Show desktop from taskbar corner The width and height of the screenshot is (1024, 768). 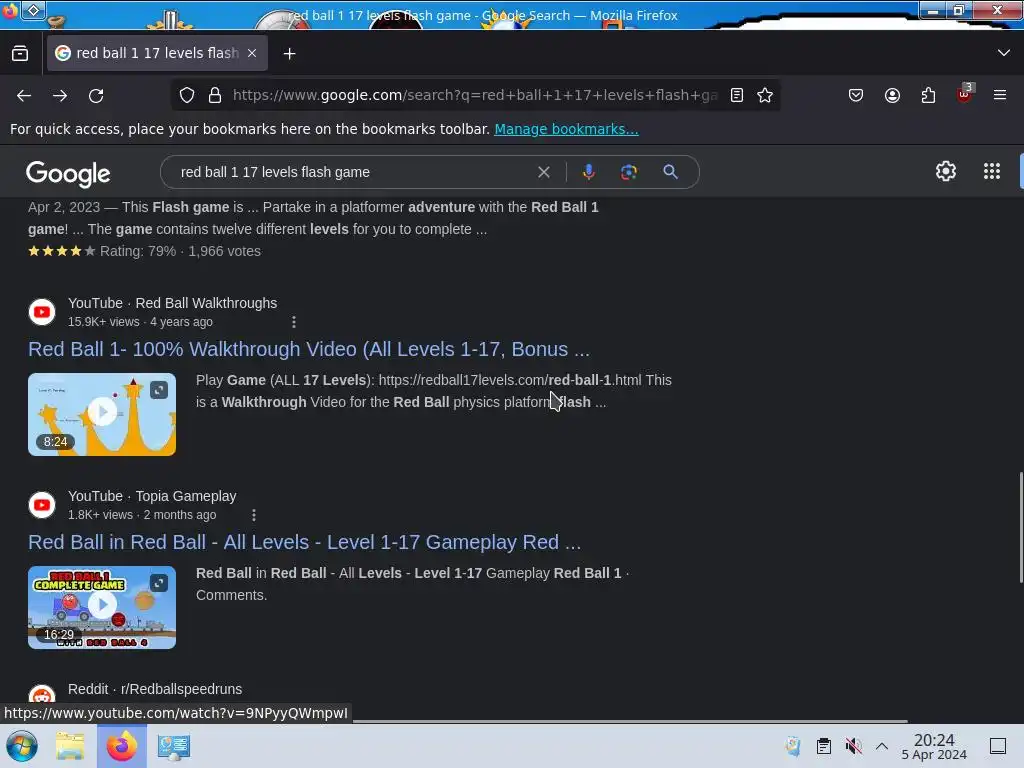pos(997,746)
